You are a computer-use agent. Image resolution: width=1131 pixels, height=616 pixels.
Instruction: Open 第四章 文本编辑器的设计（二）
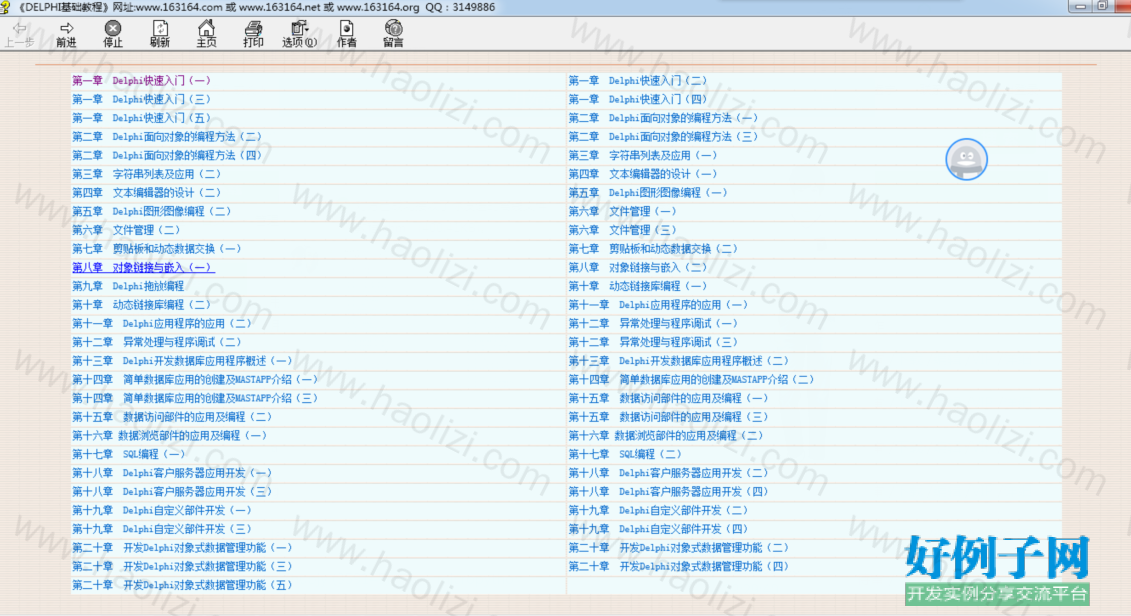146,193
